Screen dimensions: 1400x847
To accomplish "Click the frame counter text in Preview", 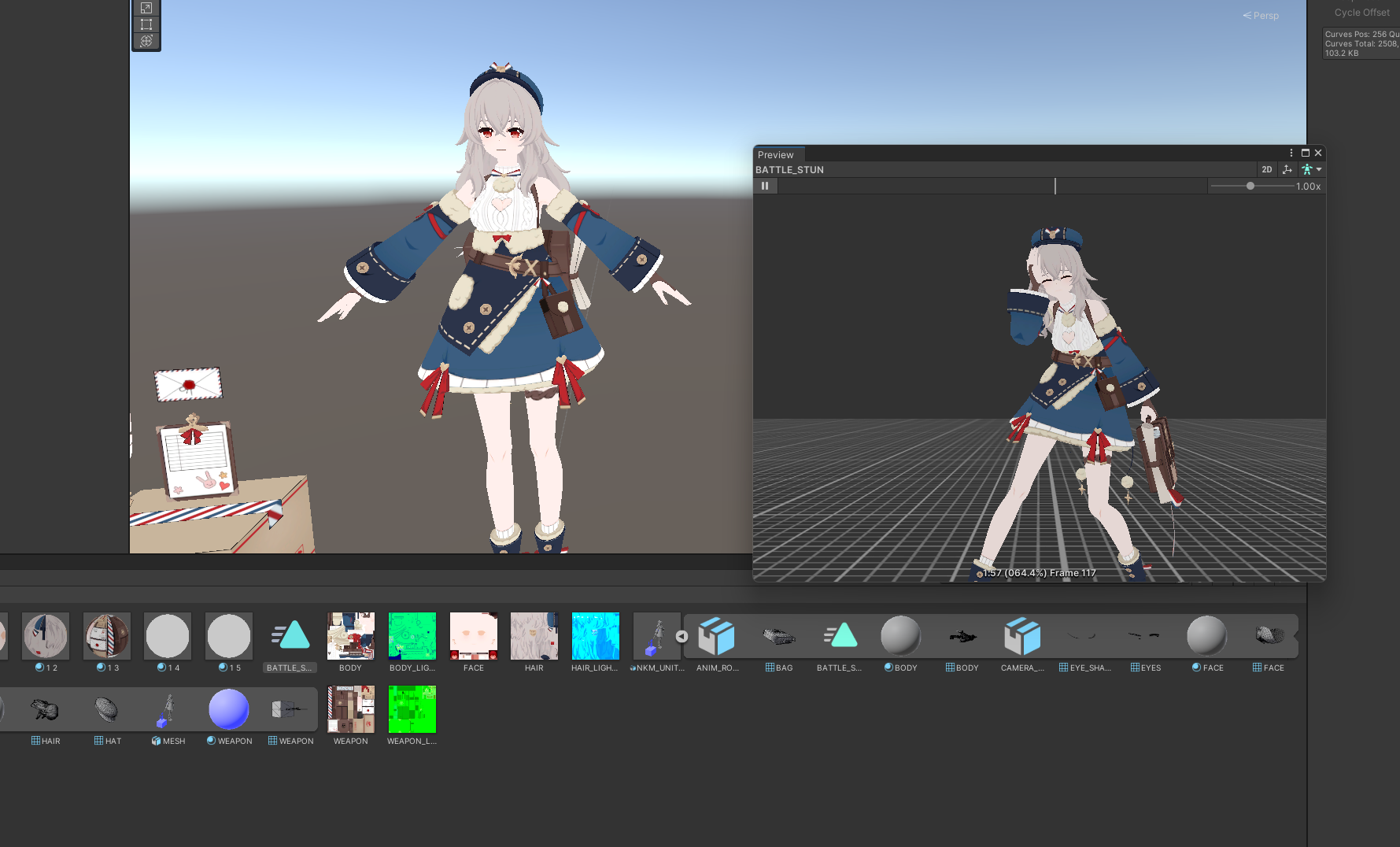I will tap(1040, 573).
